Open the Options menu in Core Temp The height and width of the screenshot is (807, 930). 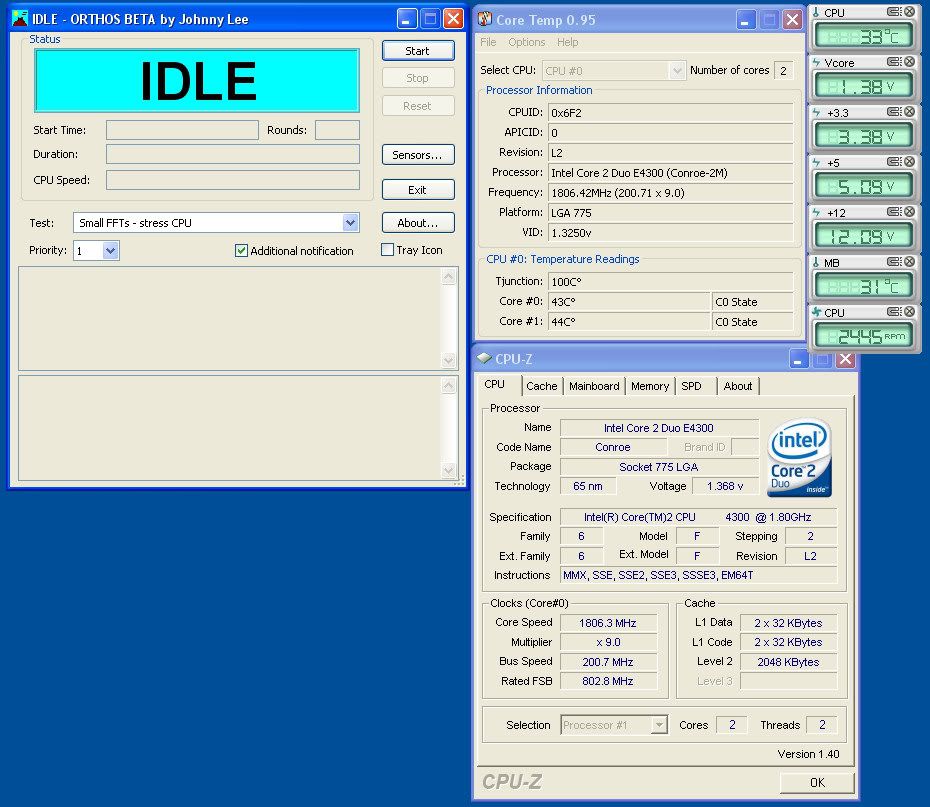pyautogui.click(x=526, y=42)
